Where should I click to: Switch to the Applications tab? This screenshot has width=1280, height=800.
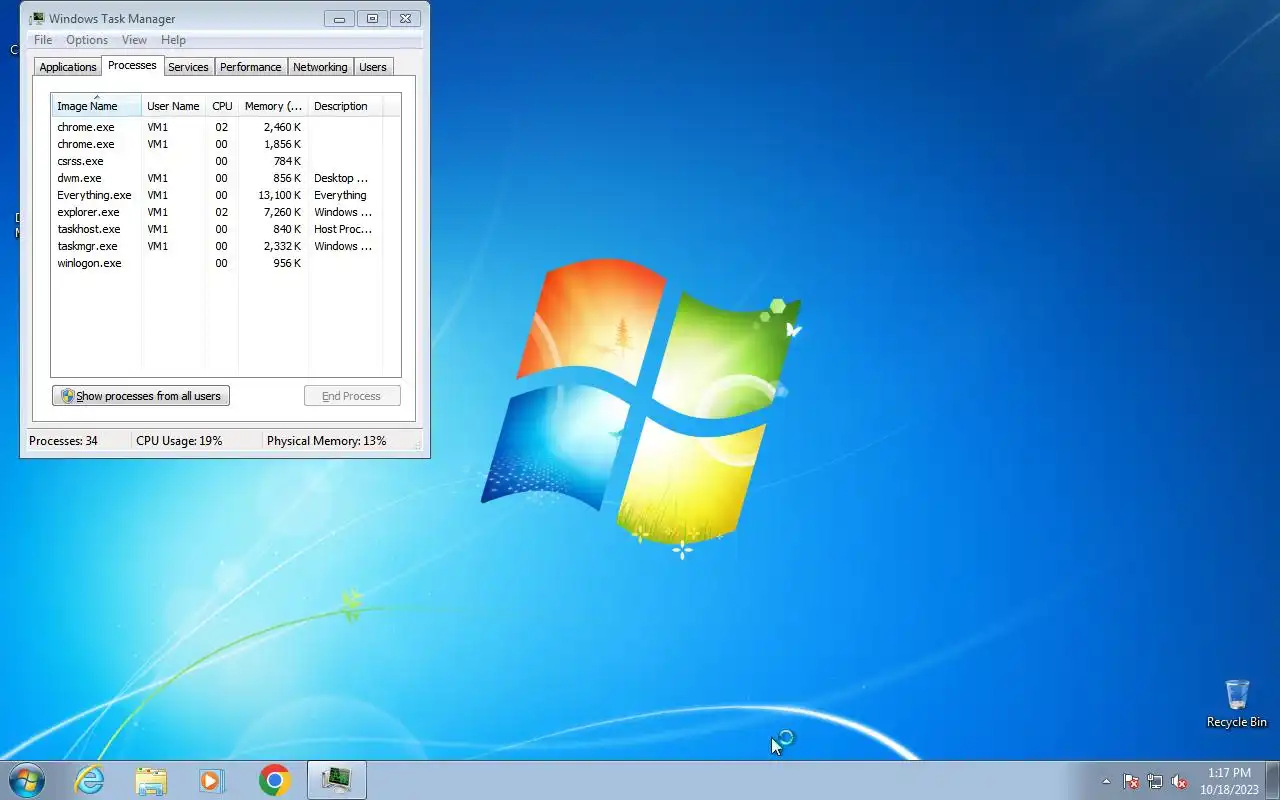click(68, 67)
